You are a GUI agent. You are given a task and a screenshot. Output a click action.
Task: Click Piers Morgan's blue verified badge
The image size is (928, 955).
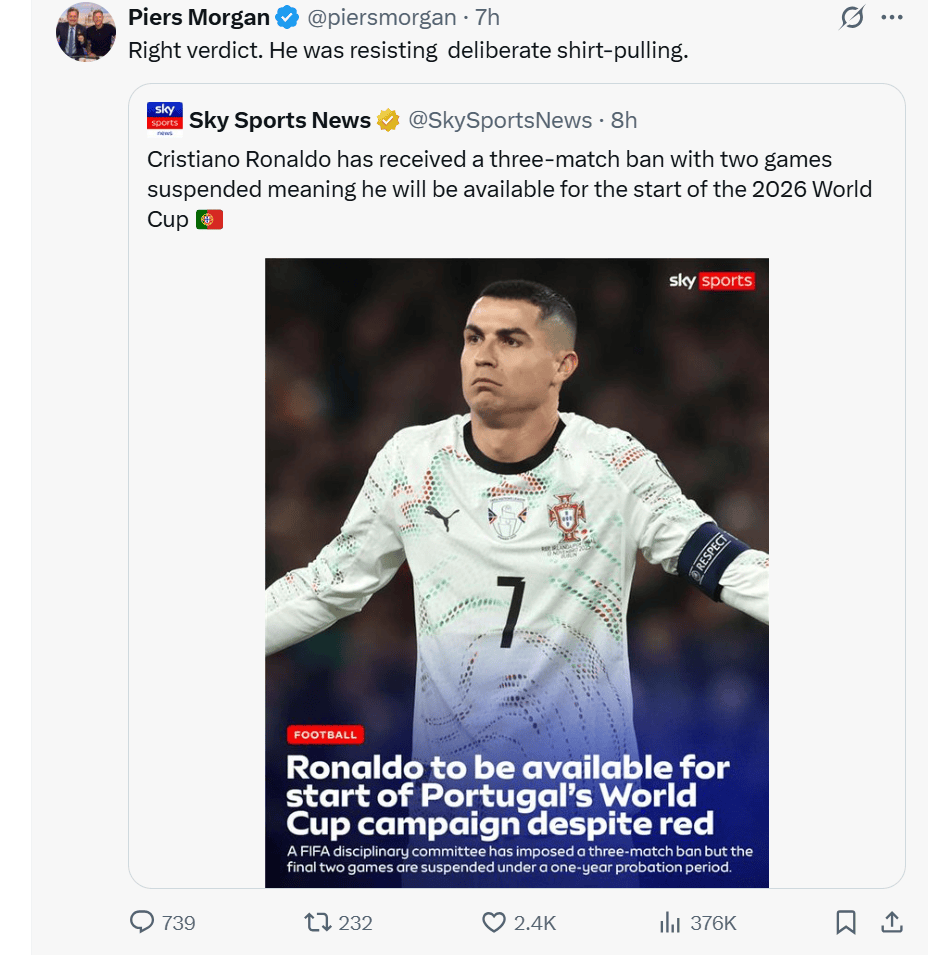[287, 18]
